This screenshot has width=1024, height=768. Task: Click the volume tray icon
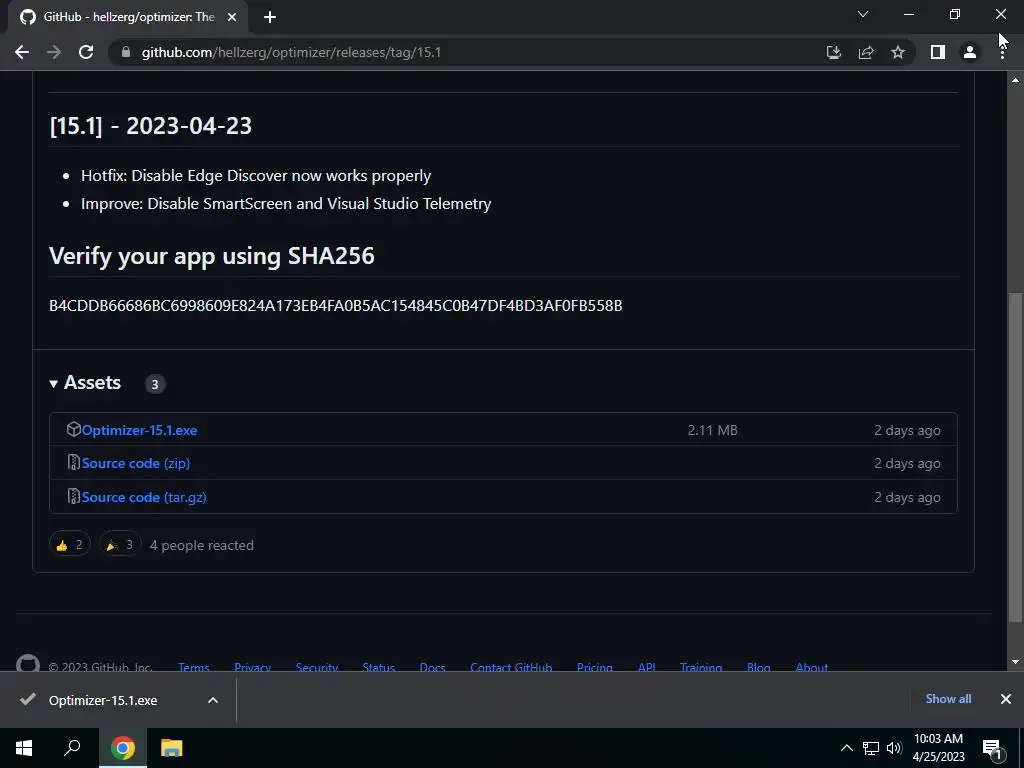coord(894,748)
